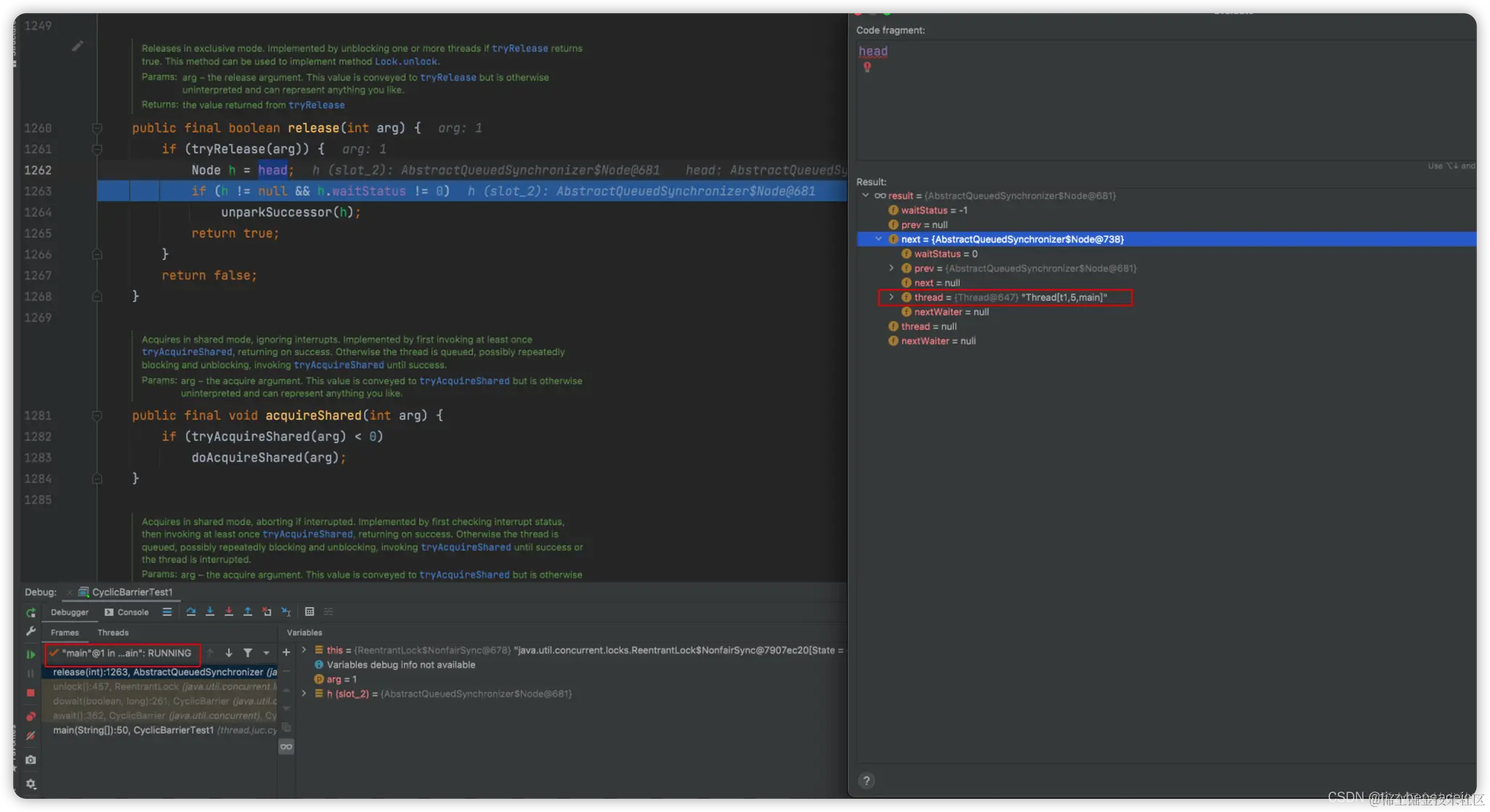Viewport: 1490px width, 812px height.
Task: Select frame await():362 CyclicBarrier
Action: tap(160, 715)
